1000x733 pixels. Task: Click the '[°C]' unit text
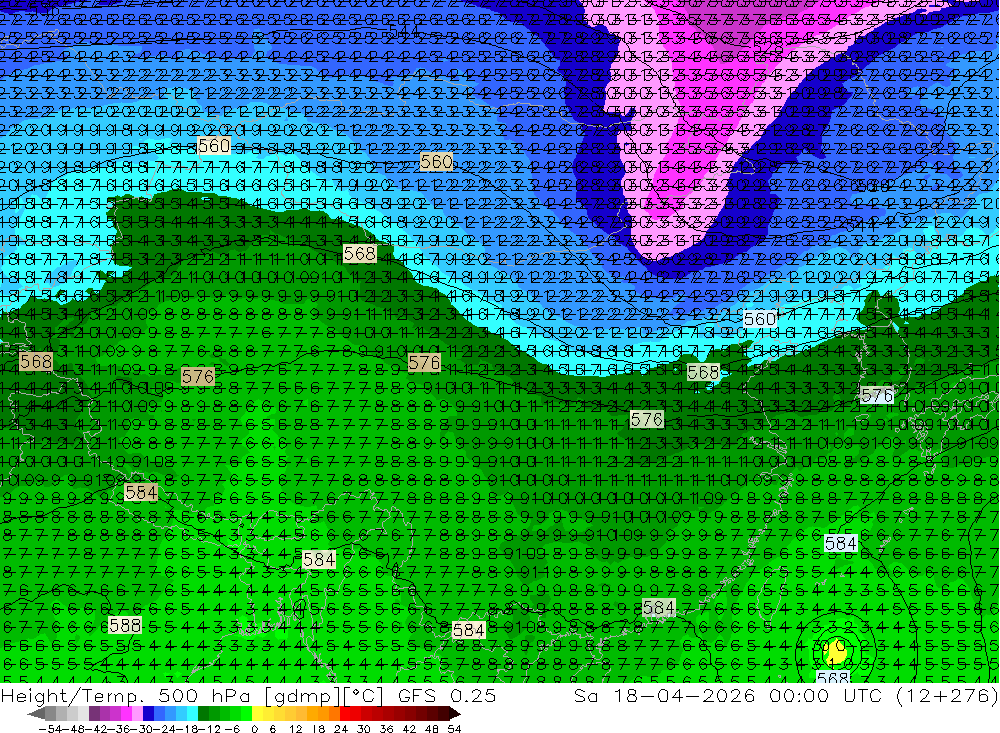tap(362, 696)
